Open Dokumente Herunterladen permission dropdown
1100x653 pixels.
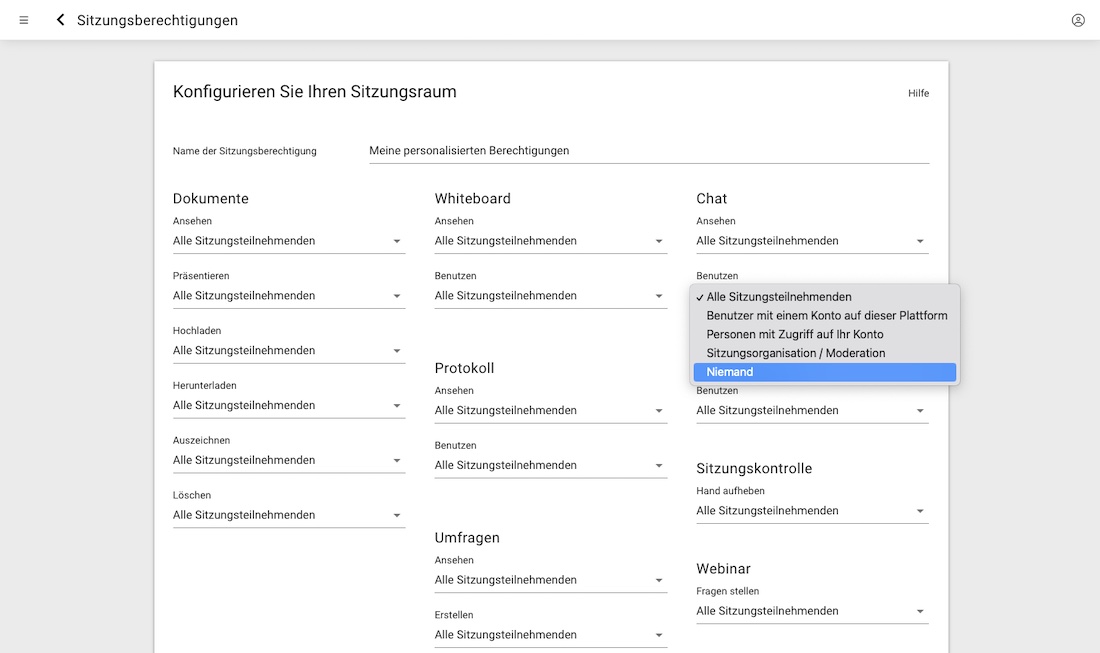pos(288,406)
